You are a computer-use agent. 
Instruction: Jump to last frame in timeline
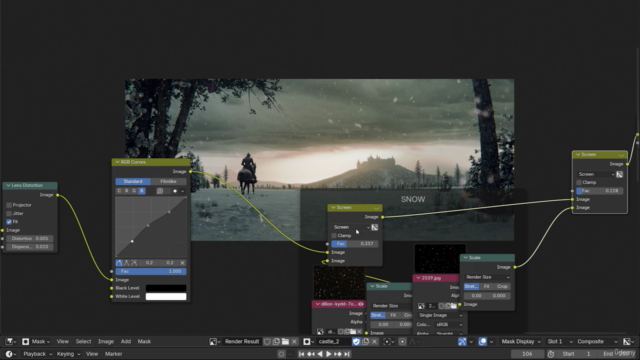347,354
